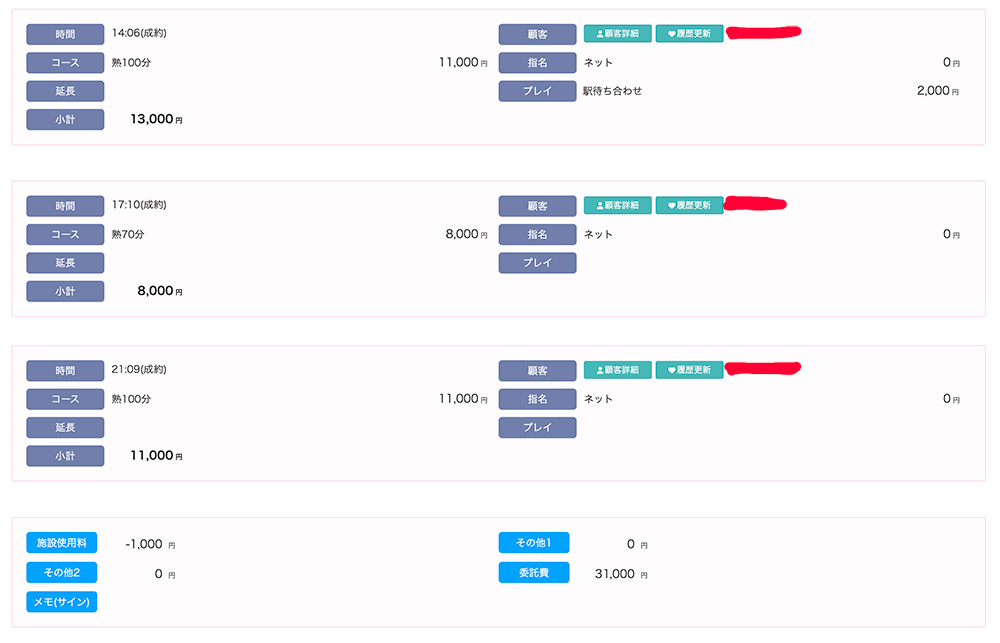
Task: Click the 延長 label of 21:09 booking
Action: (65, 428)
